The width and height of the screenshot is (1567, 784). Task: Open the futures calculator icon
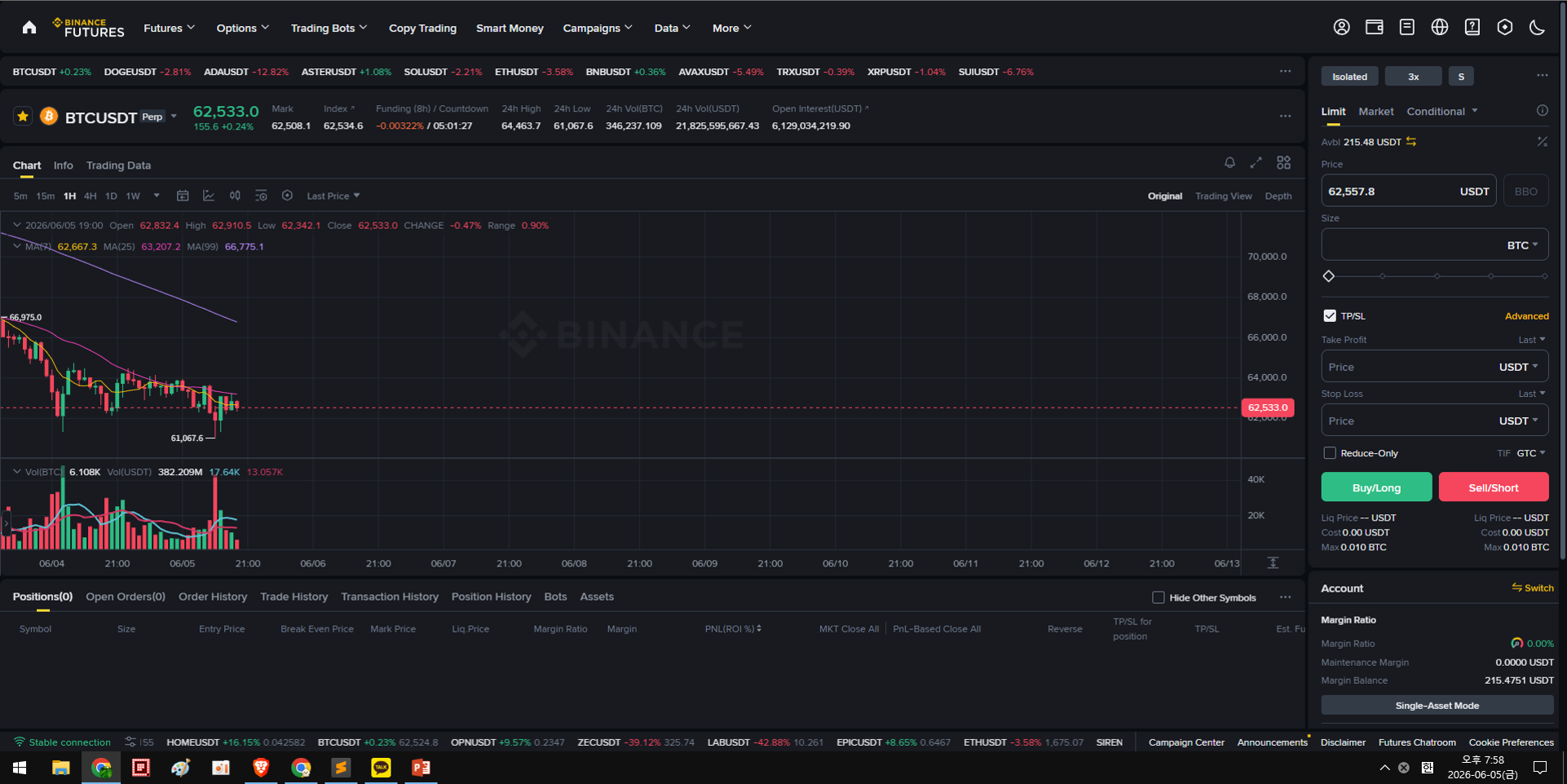click(x=1543, y=142)
